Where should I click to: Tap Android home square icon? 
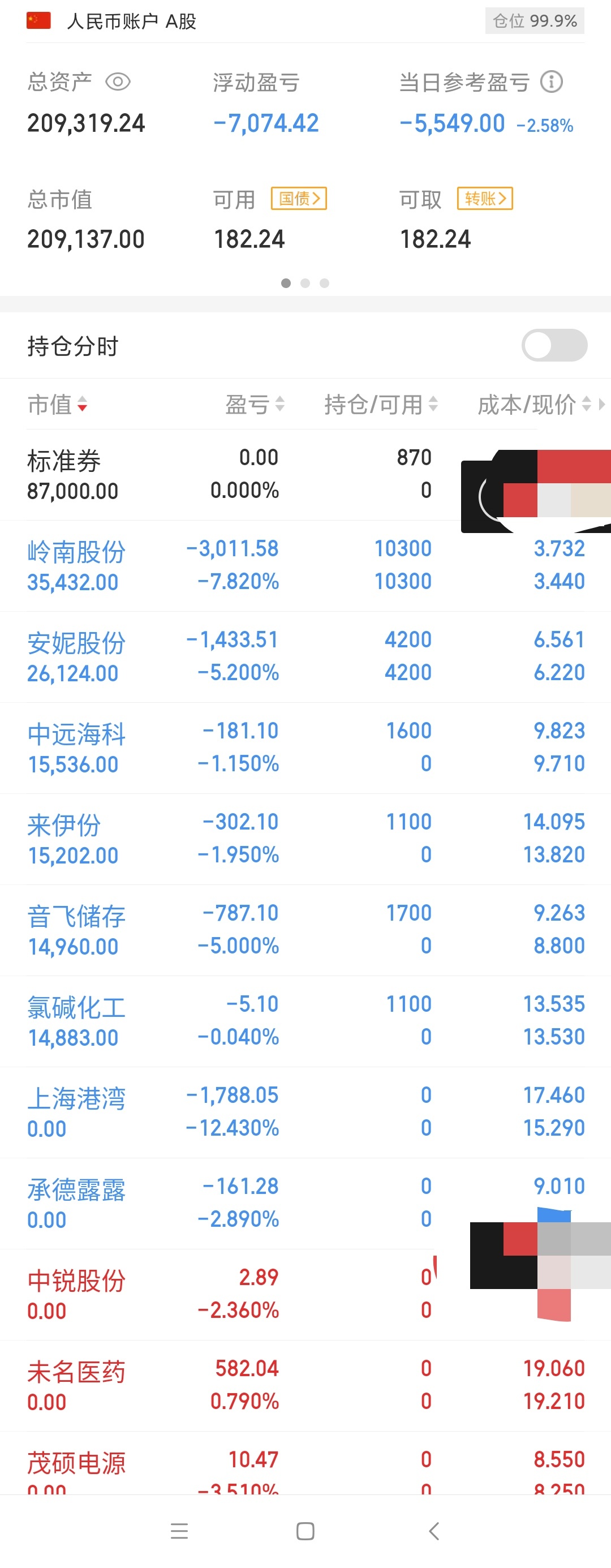coord(305,1531)
